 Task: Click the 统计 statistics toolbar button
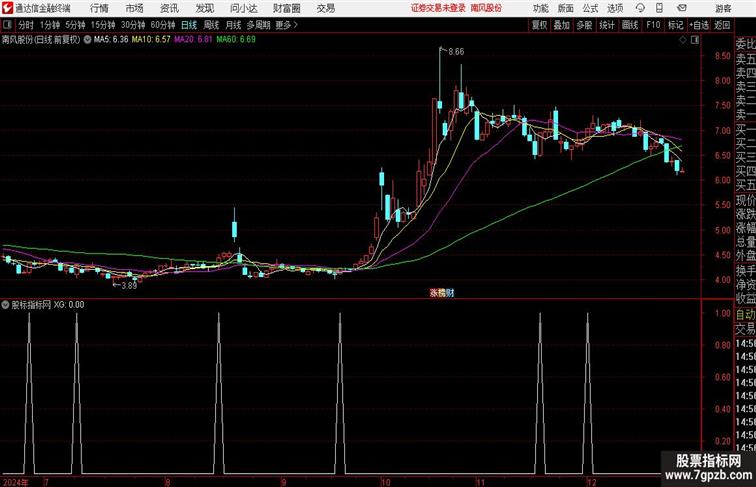tap(607, 25)
